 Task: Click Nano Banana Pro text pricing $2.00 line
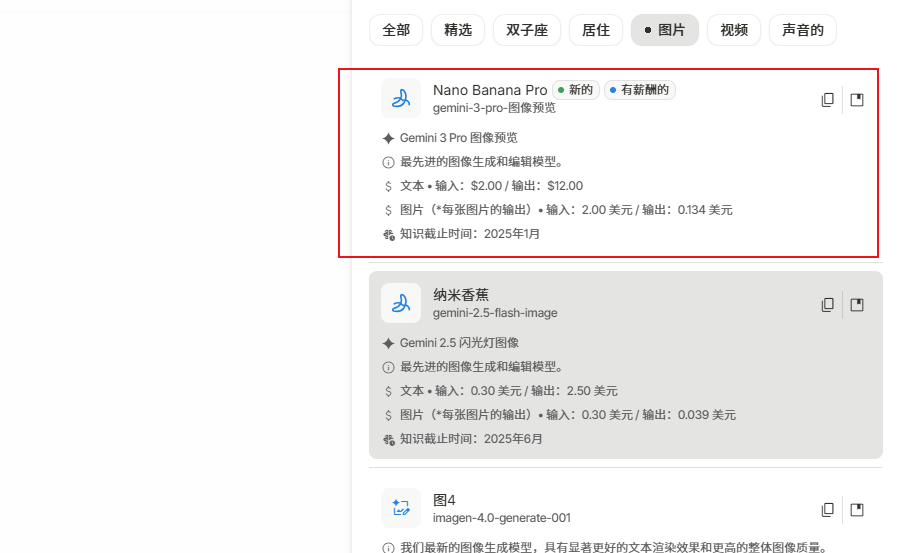coord(491,186)
